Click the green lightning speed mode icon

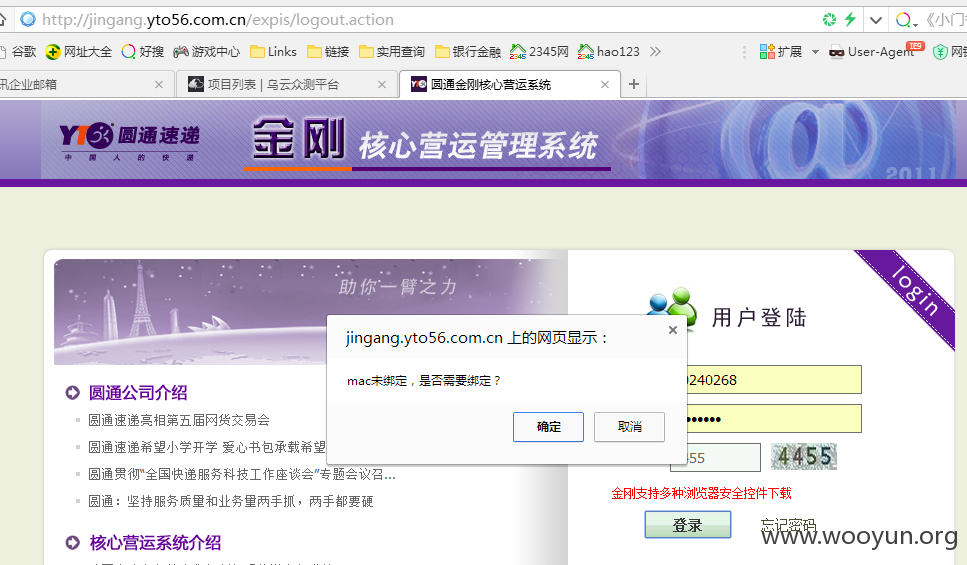tap(850, 20)
